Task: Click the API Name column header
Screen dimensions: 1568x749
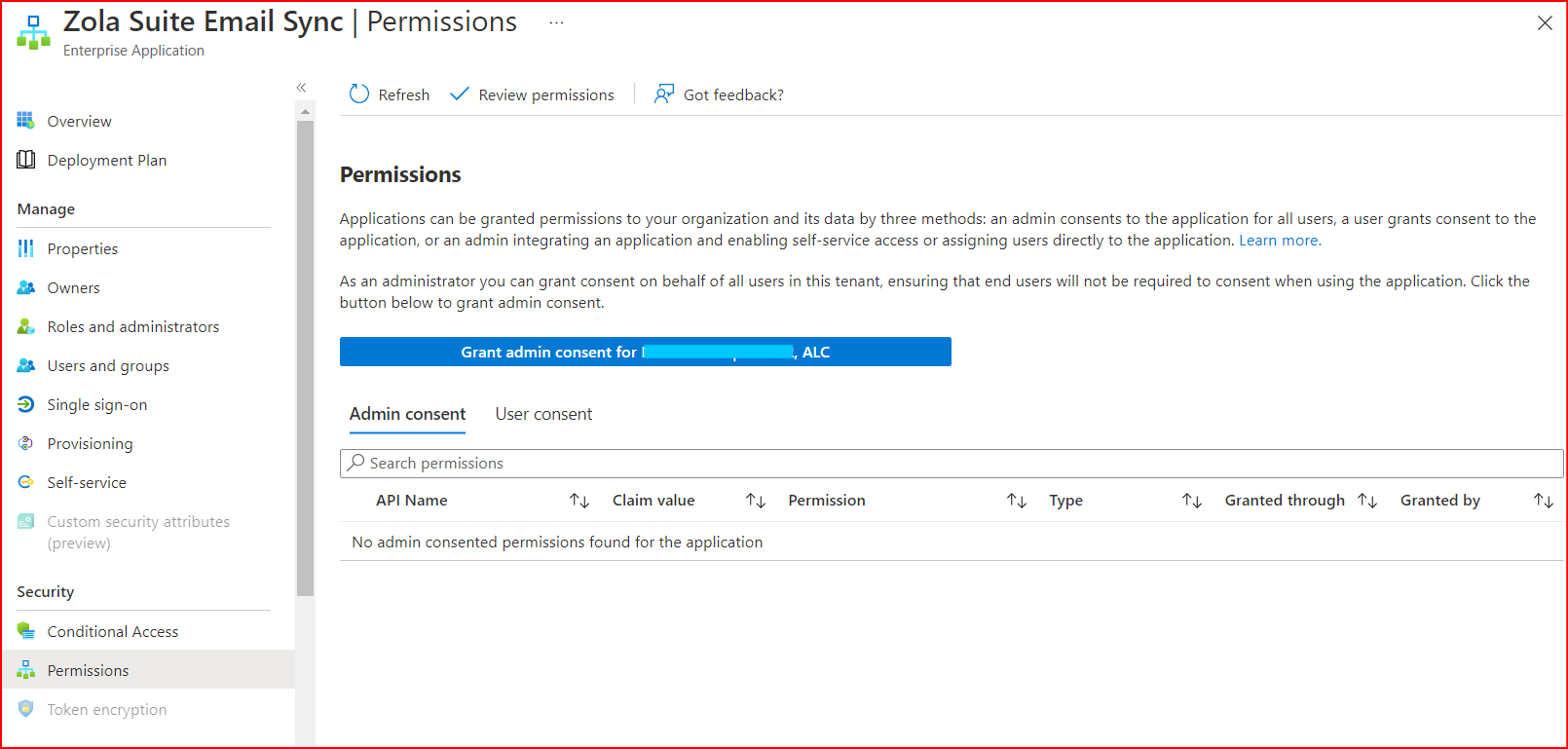Action: (x=412, y=501)
